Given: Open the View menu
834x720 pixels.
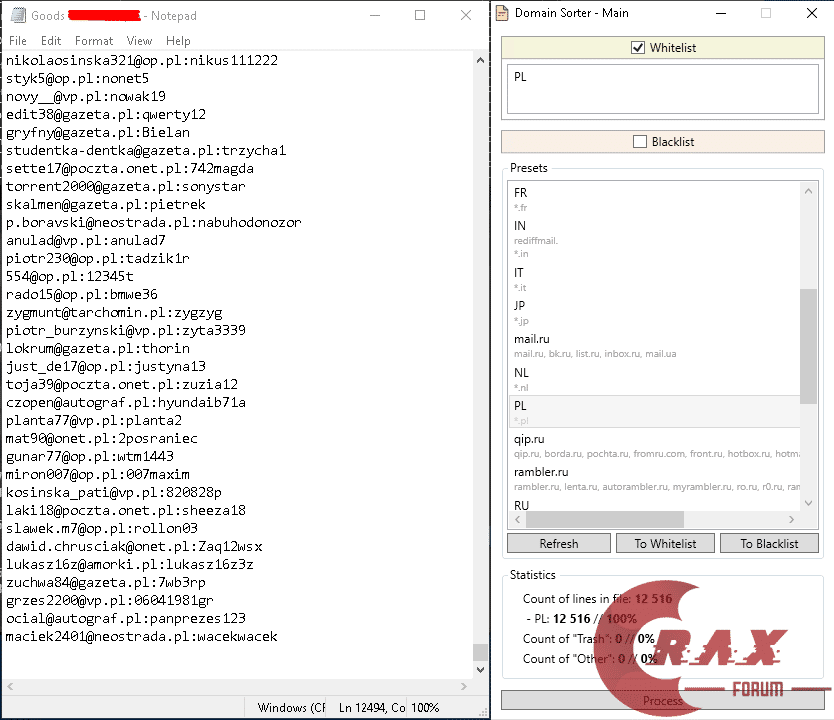Looking at the screenshot, I should click(139, 41).
